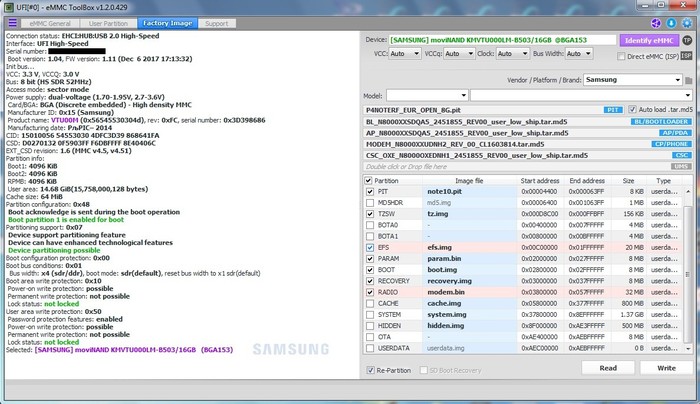Screen dimensions: 700x404
Task: Uncheck the RECOVERY partition checkbox
Action: point(370,281)
